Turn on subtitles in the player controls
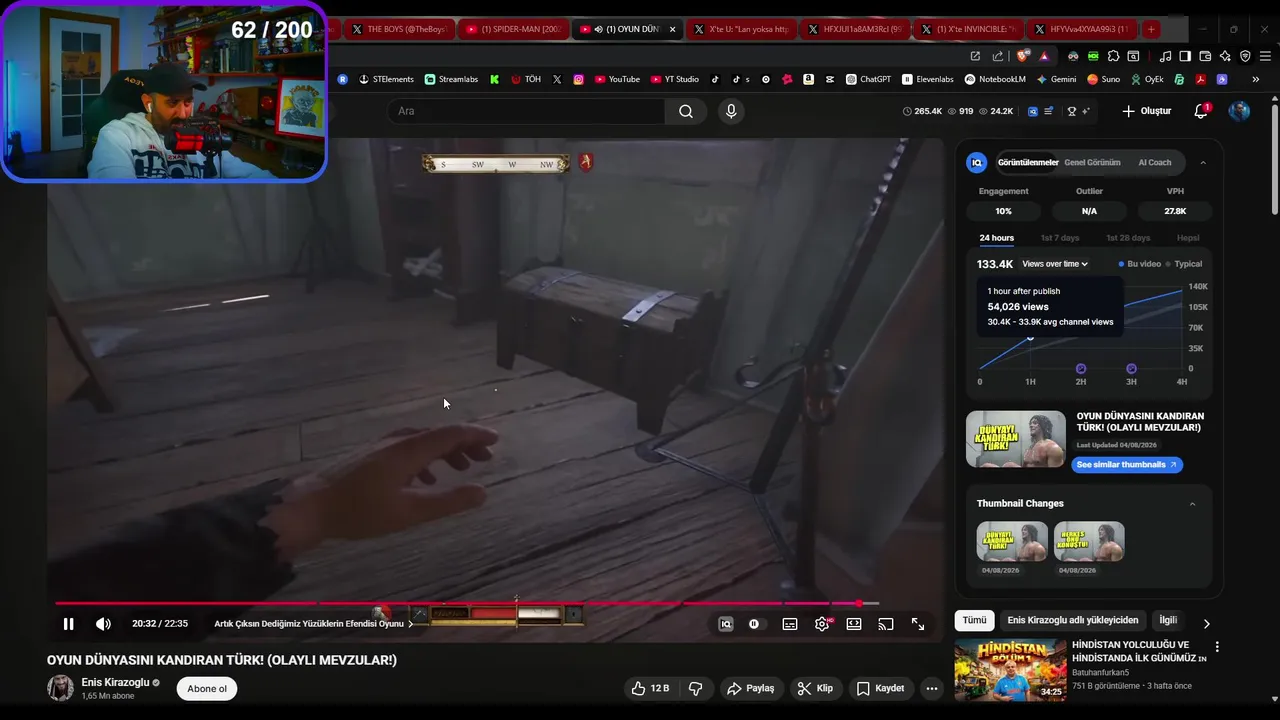Screen dimensions: 1280x720 point(790,624)
